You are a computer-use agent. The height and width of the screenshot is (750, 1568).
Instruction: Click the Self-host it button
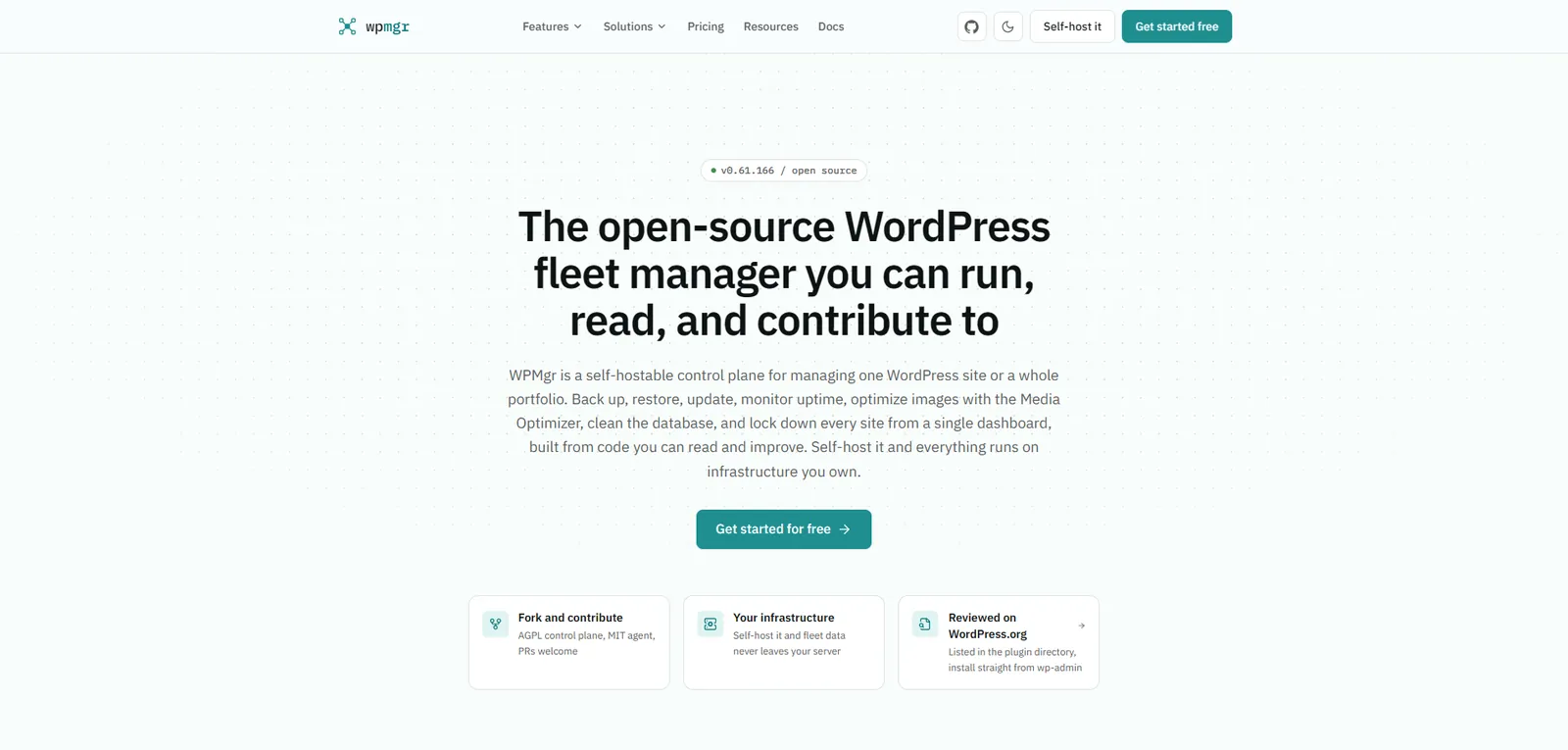[x=1072, y=26]
